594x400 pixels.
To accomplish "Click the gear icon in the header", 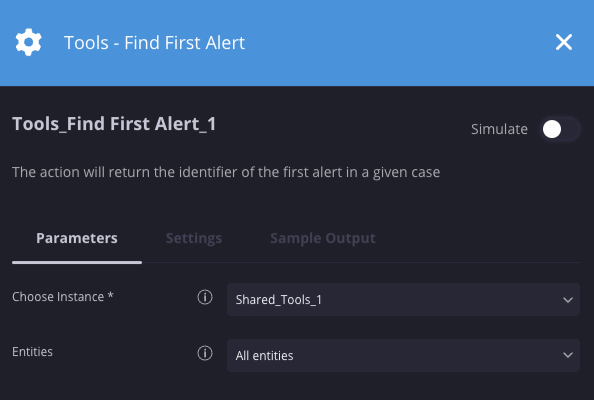I will pos(28,42).
